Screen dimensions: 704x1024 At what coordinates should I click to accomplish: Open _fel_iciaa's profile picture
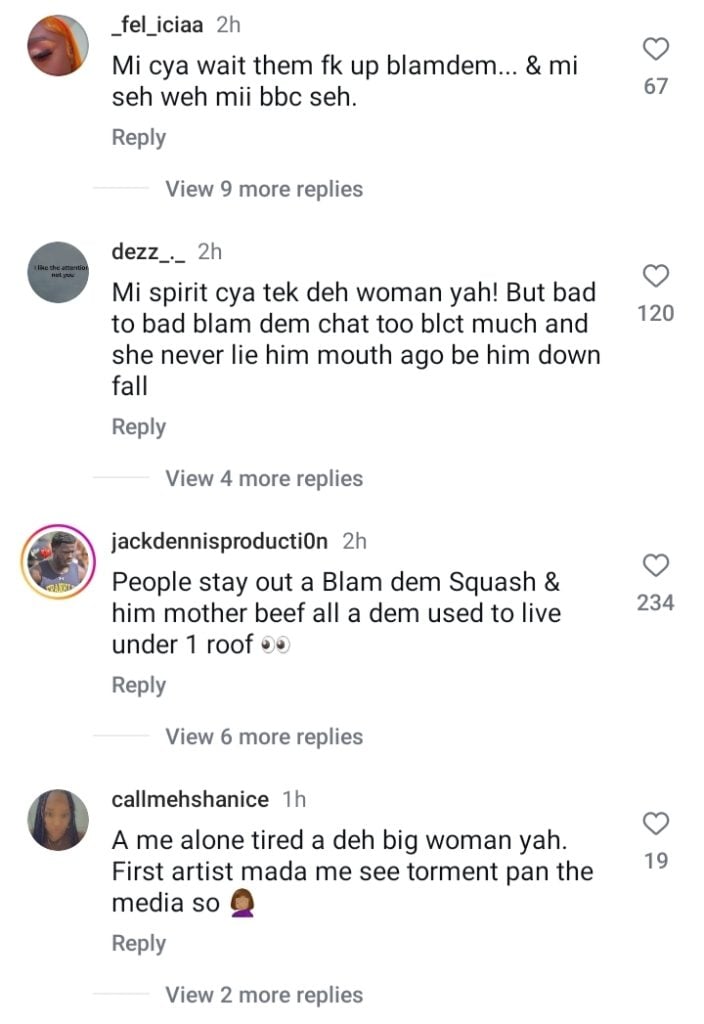(57, 46)
